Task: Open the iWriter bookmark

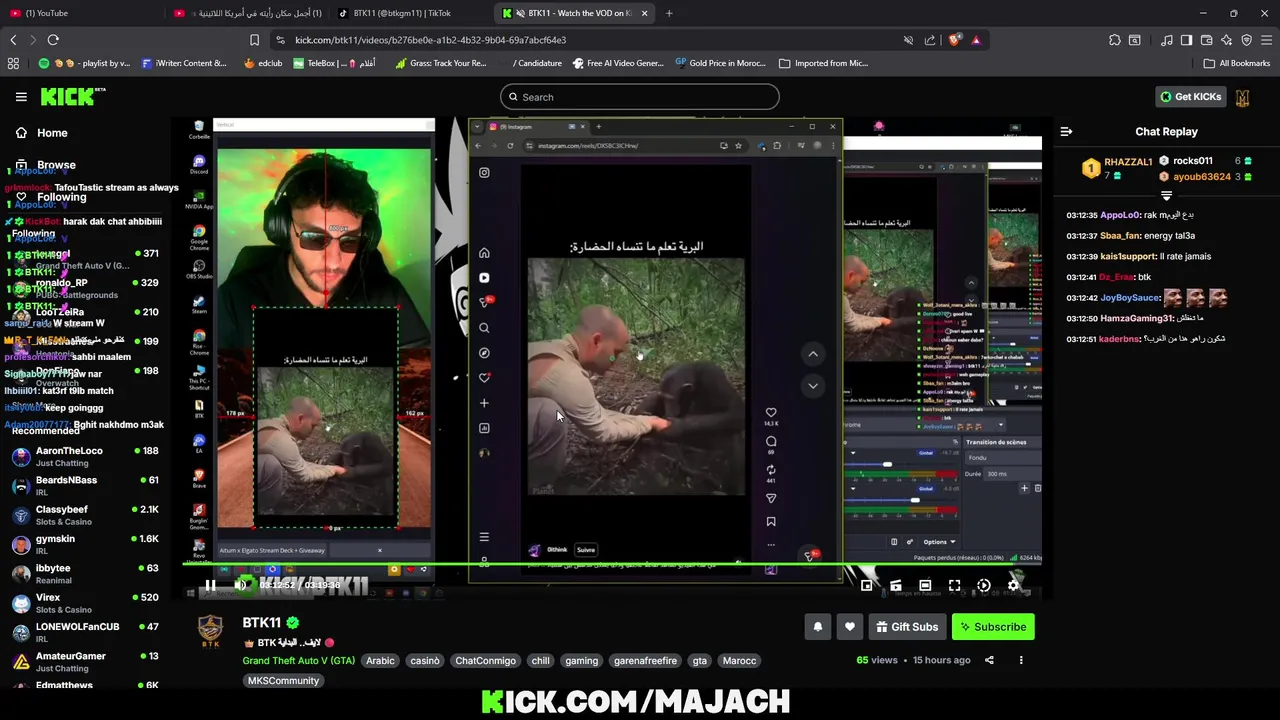Action: tap(185, 63)
